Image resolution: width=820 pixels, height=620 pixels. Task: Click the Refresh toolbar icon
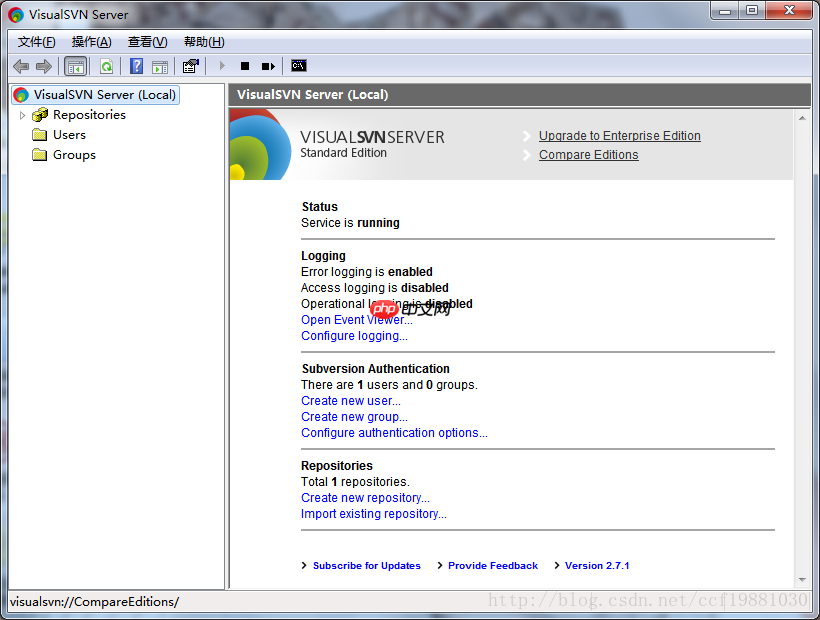107,66
